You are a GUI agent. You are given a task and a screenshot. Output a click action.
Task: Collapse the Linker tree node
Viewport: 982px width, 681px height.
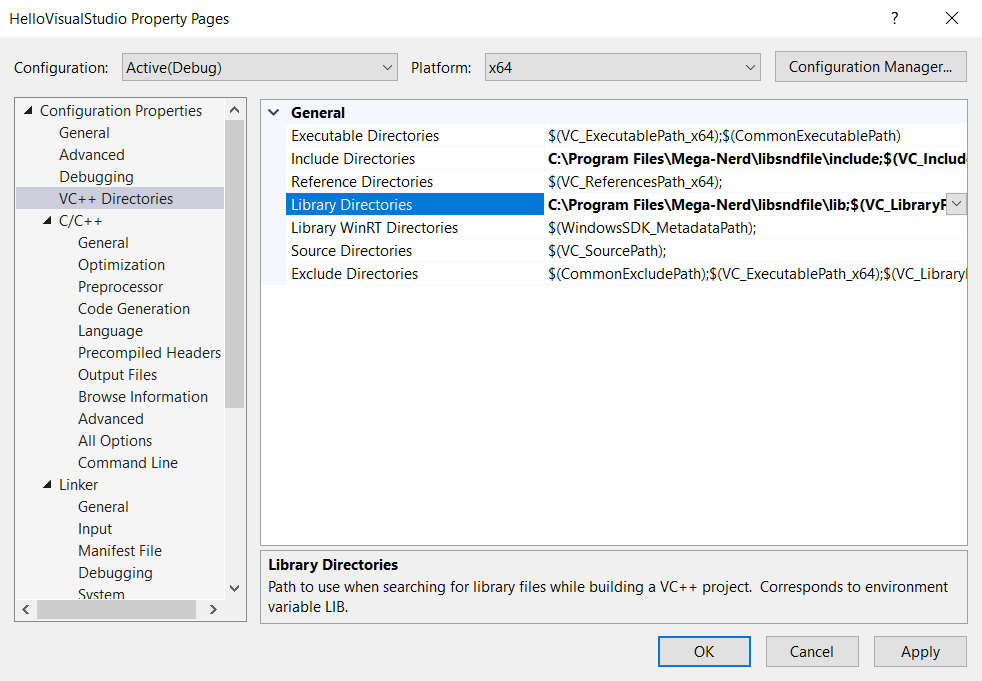pyautogui.click(x=47, y=484)
